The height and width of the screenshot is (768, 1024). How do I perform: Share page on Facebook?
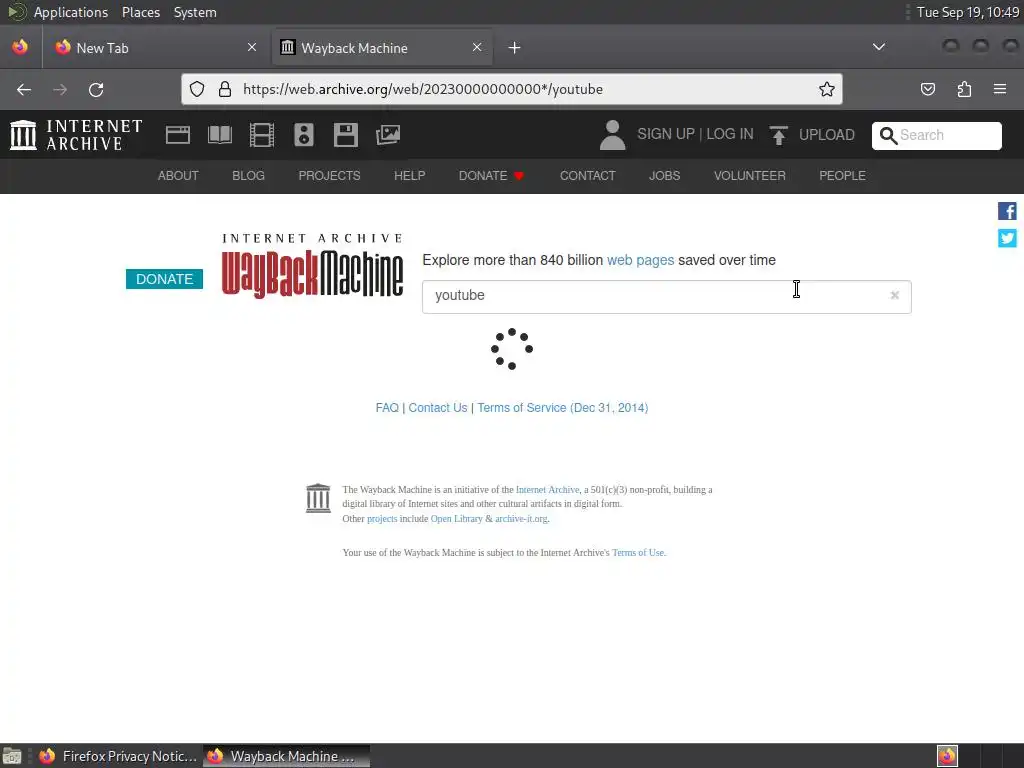[1007, 211]
